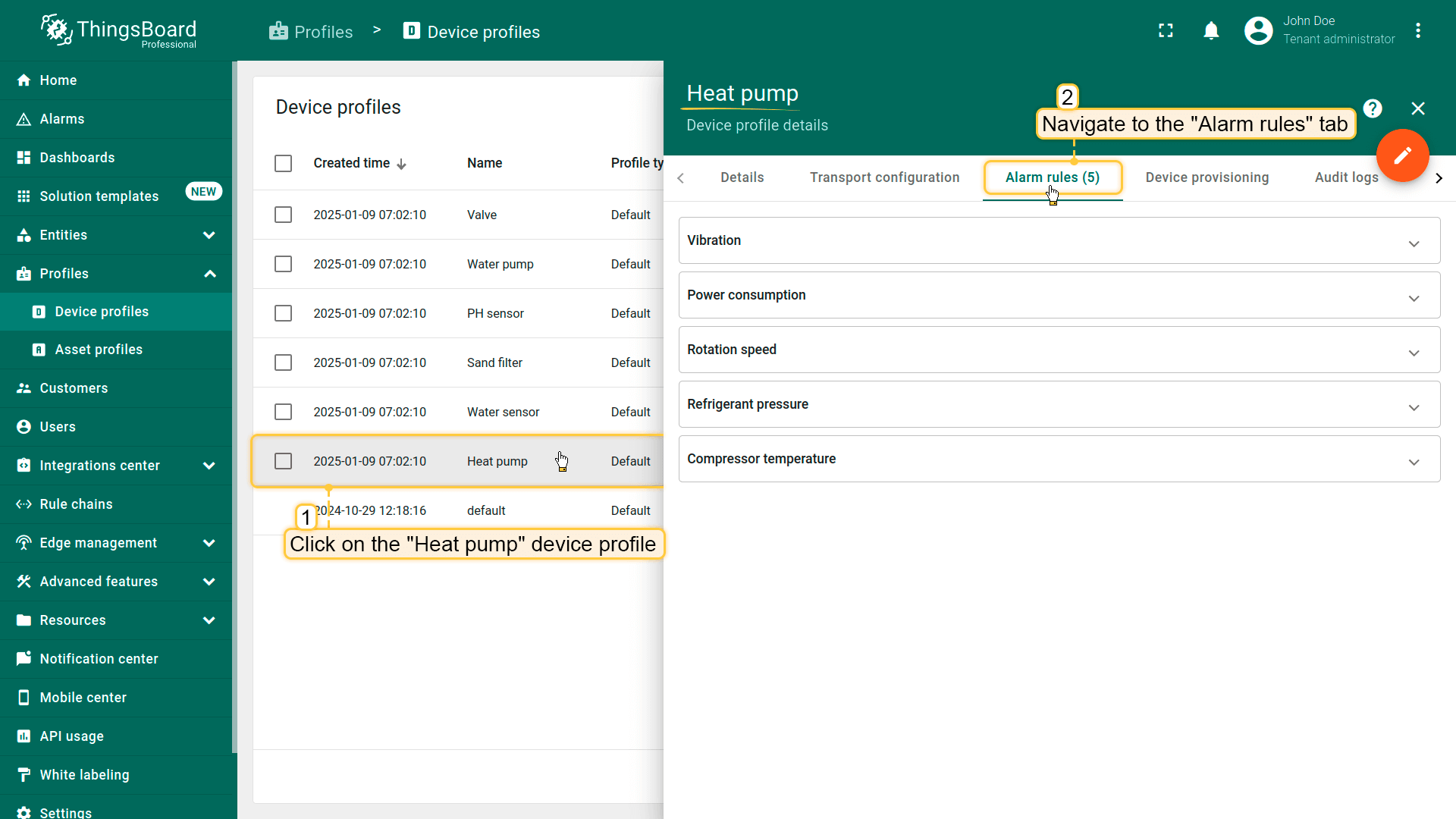Click the John Doe avatar icon

pyautogui.click(x=1258, y=30)
